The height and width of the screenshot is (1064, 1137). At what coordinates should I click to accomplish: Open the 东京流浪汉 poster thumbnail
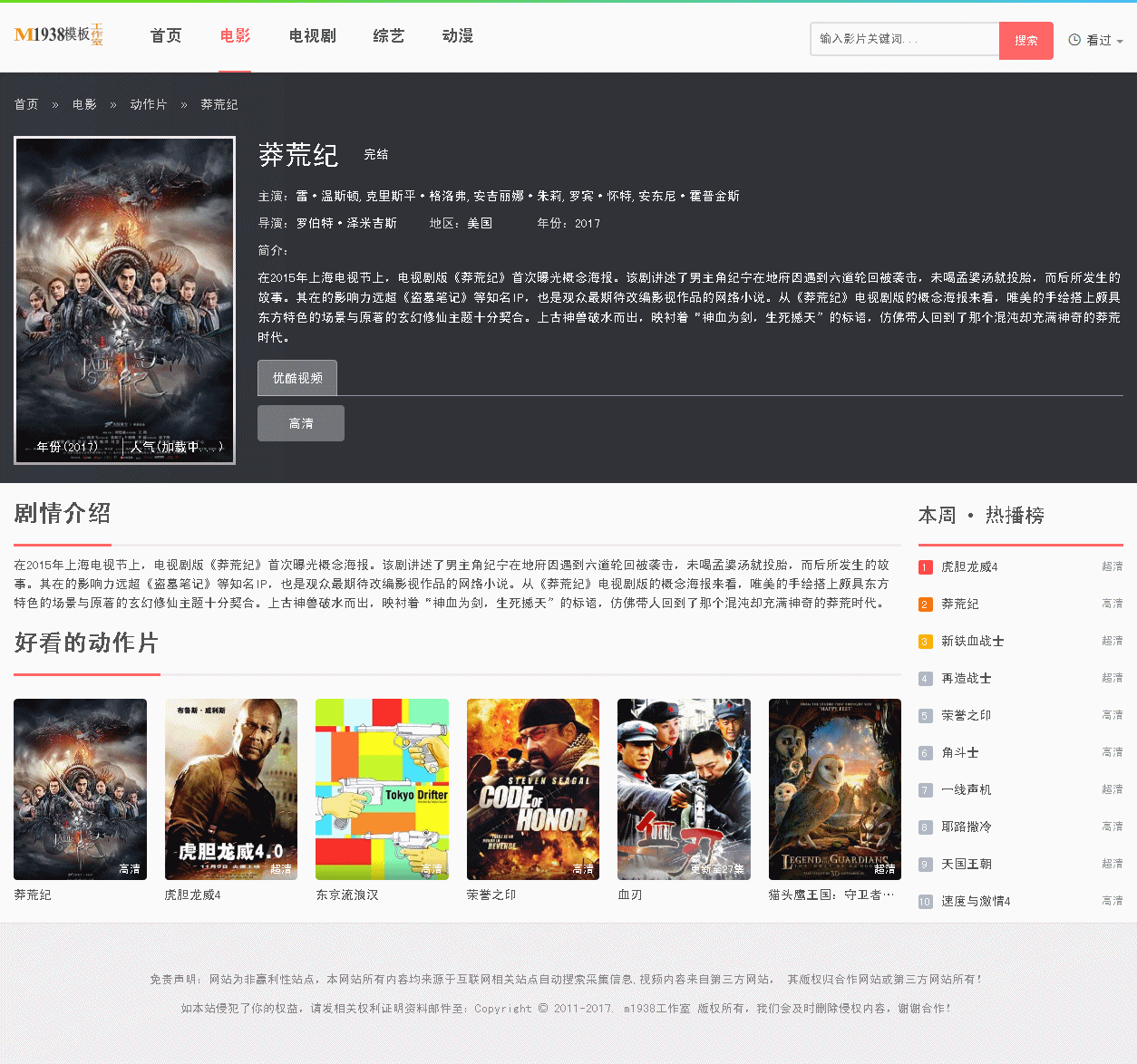[x=382, y=788]
